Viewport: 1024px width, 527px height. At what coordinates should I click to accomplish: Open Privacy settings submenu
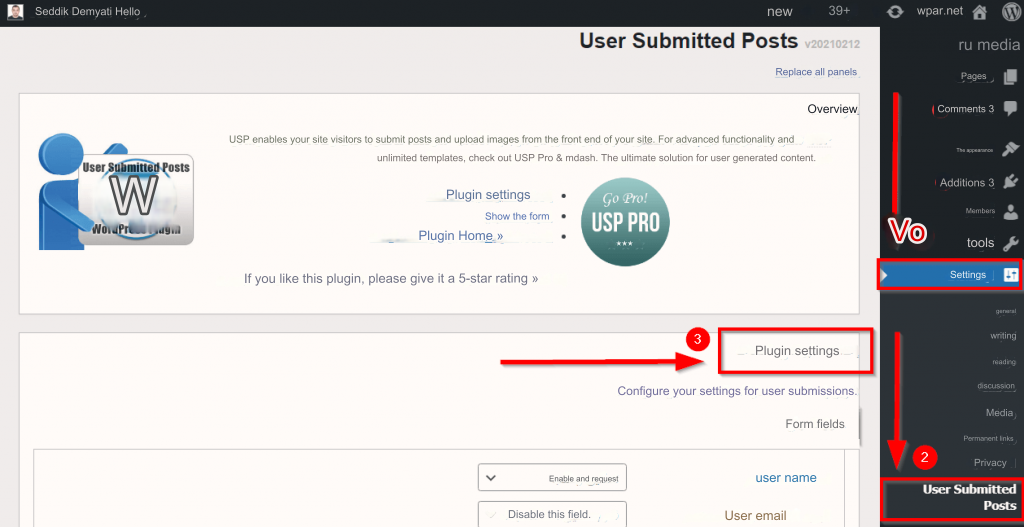[x=990, y=463]
